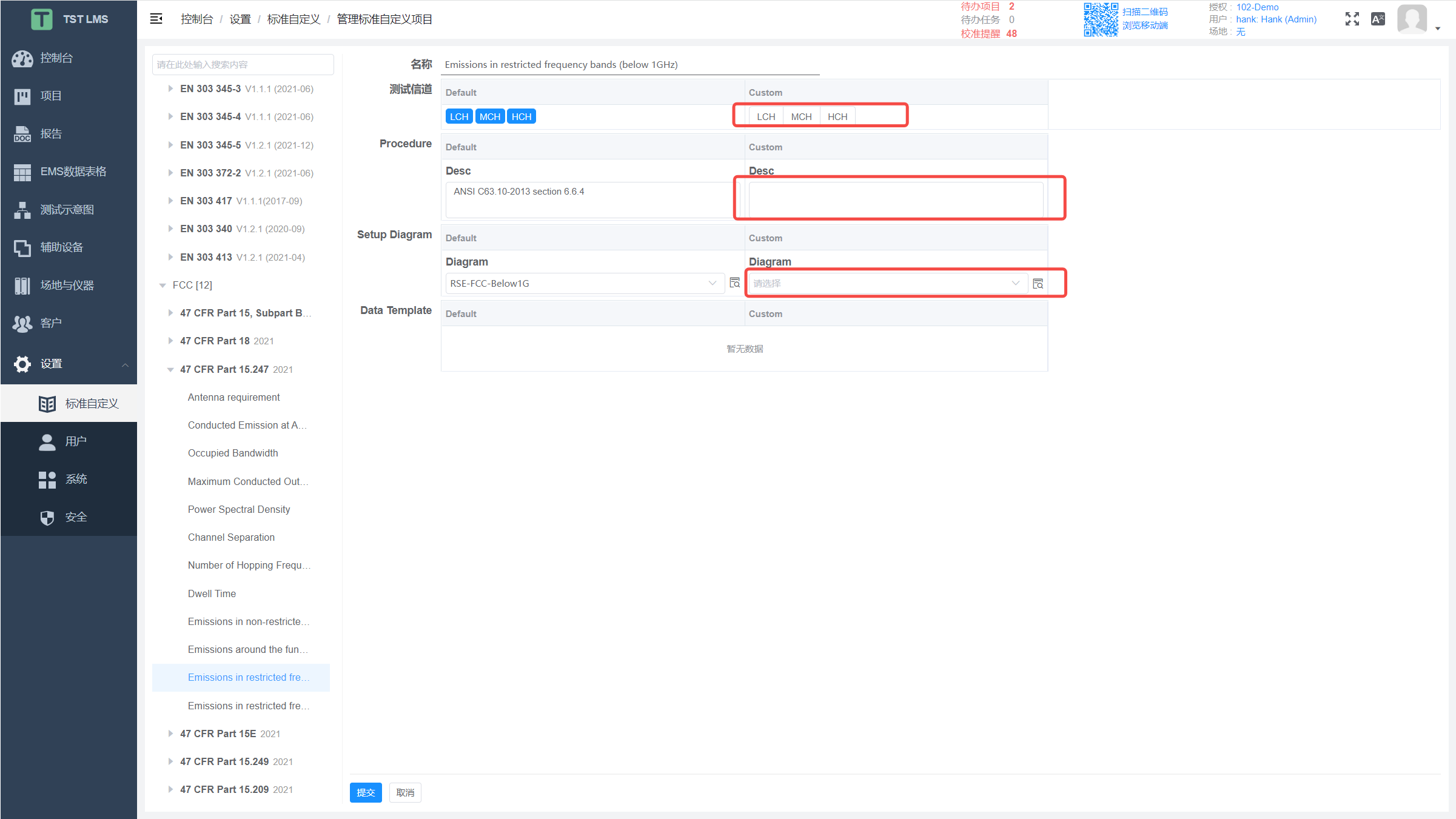Click the 用户 person icon
1456x819 pixels.
coord(47,442)
